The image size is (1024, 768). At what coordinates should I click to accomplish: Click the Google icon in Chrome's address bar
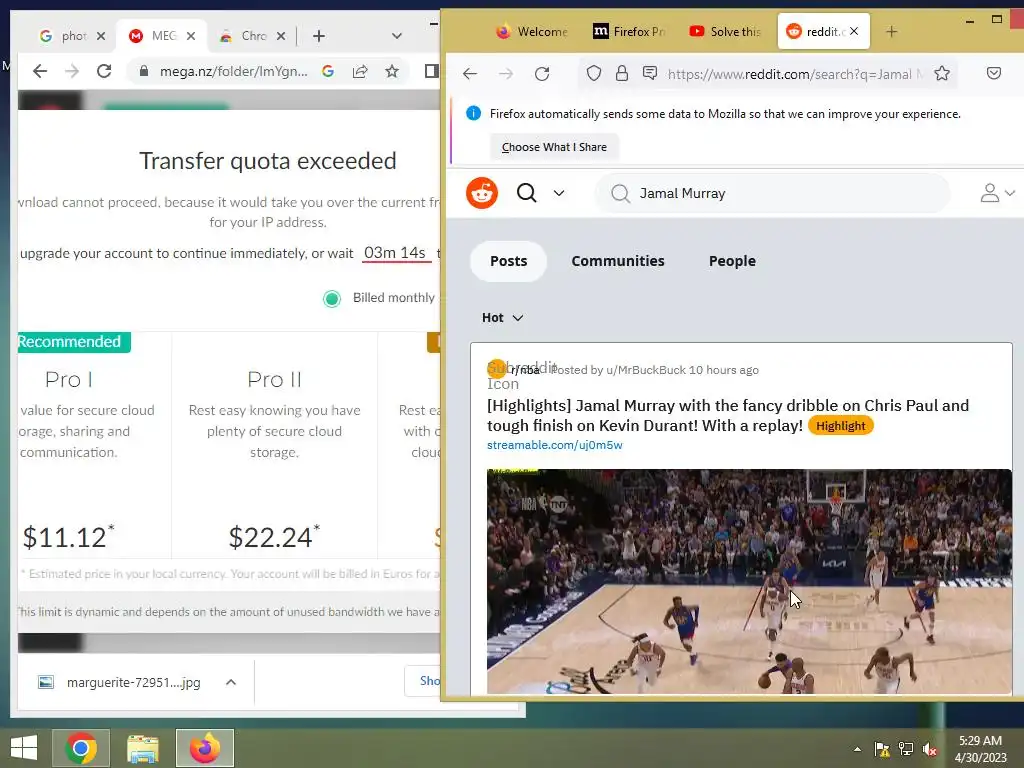click(x=328, y=71)
